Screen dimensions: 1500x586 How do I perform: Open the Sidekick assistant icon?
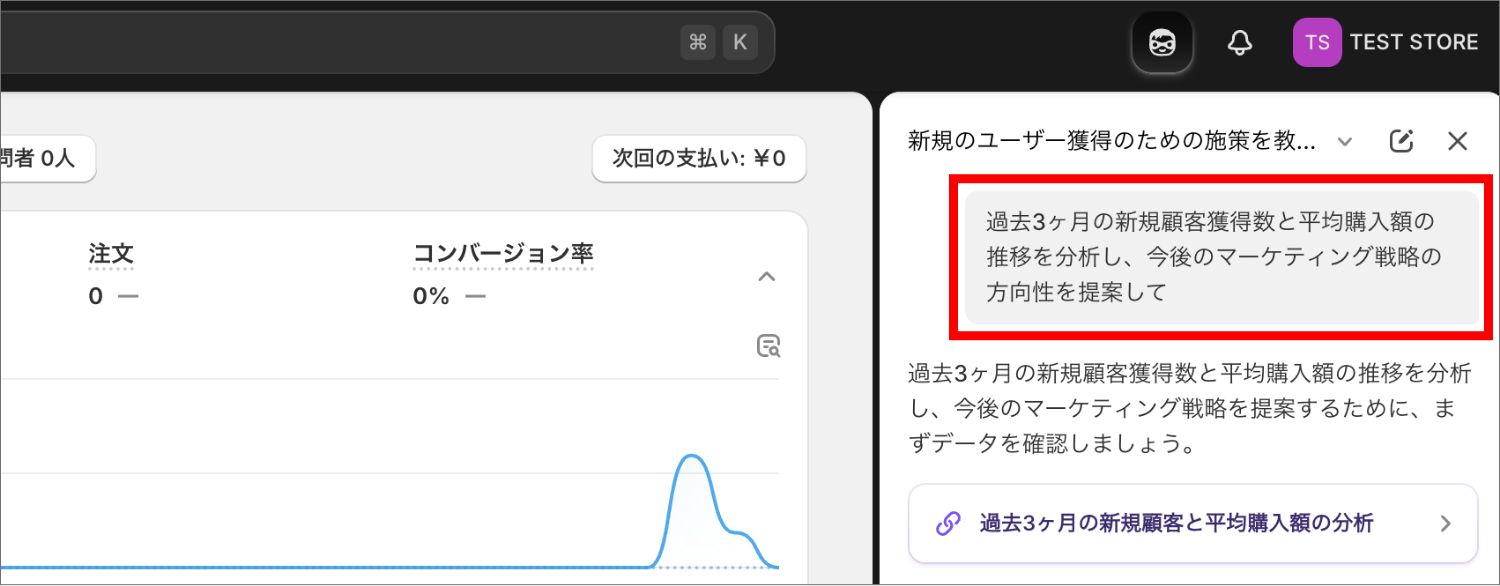click(1162, 43)
